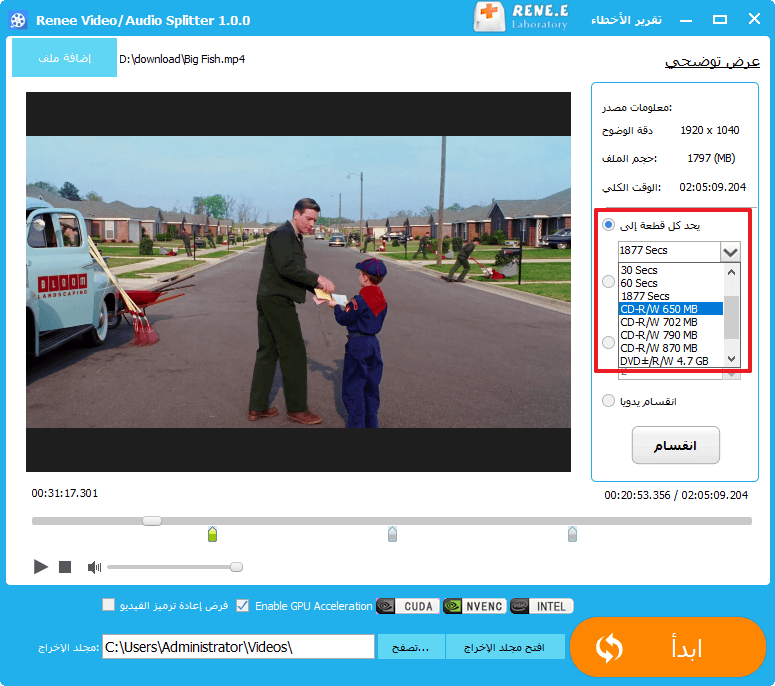The height and width of the screenshot is (686, 775).
Task: Choose CD-R/W 650 MB option
Action: click(x=671, y=309)
